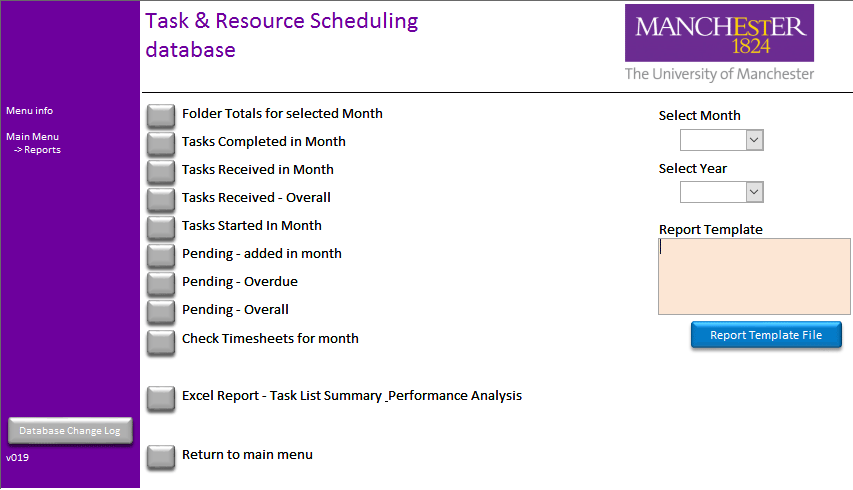Click the Pending - added in month button

tap(161, 256)
